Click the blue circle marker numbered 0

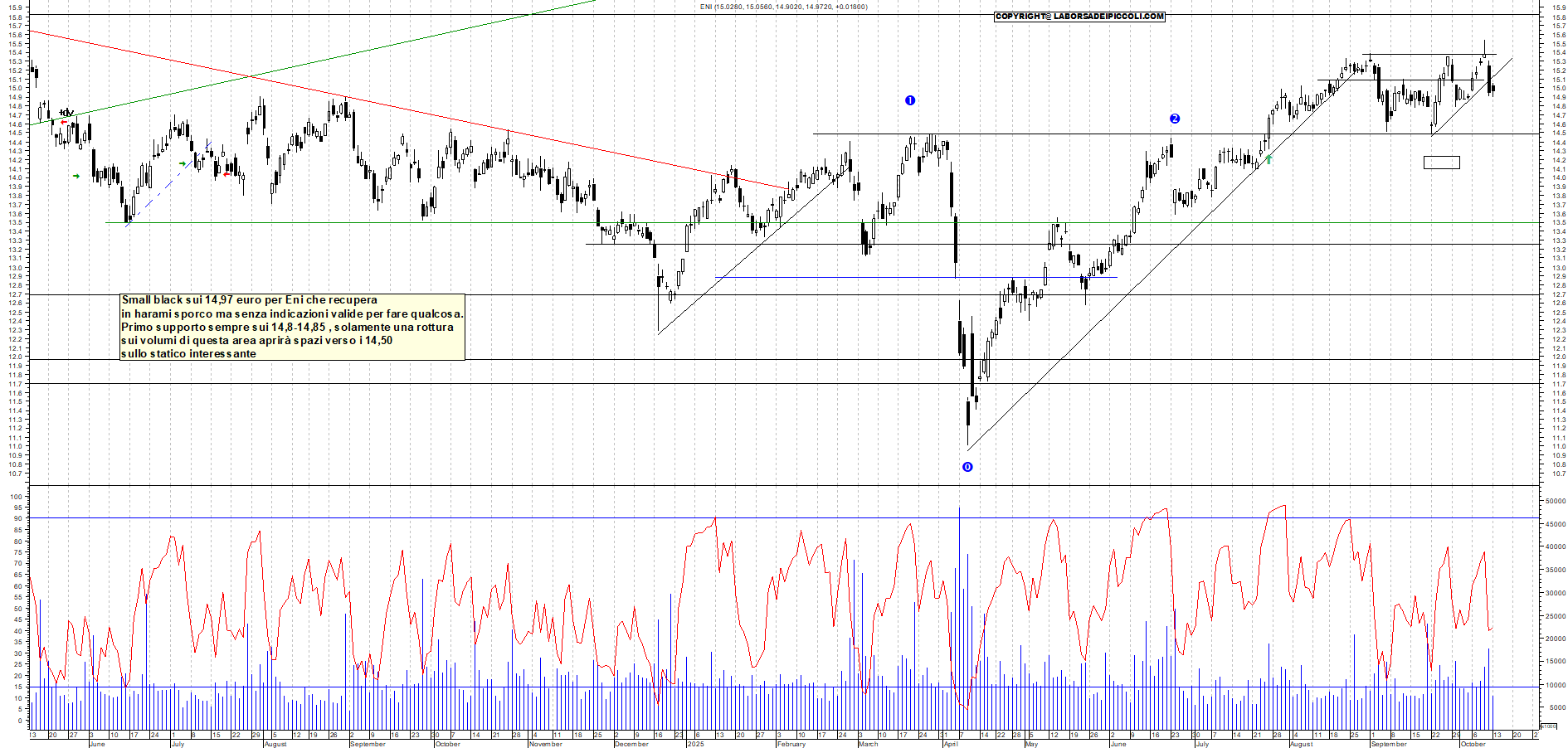click(967, 467)
